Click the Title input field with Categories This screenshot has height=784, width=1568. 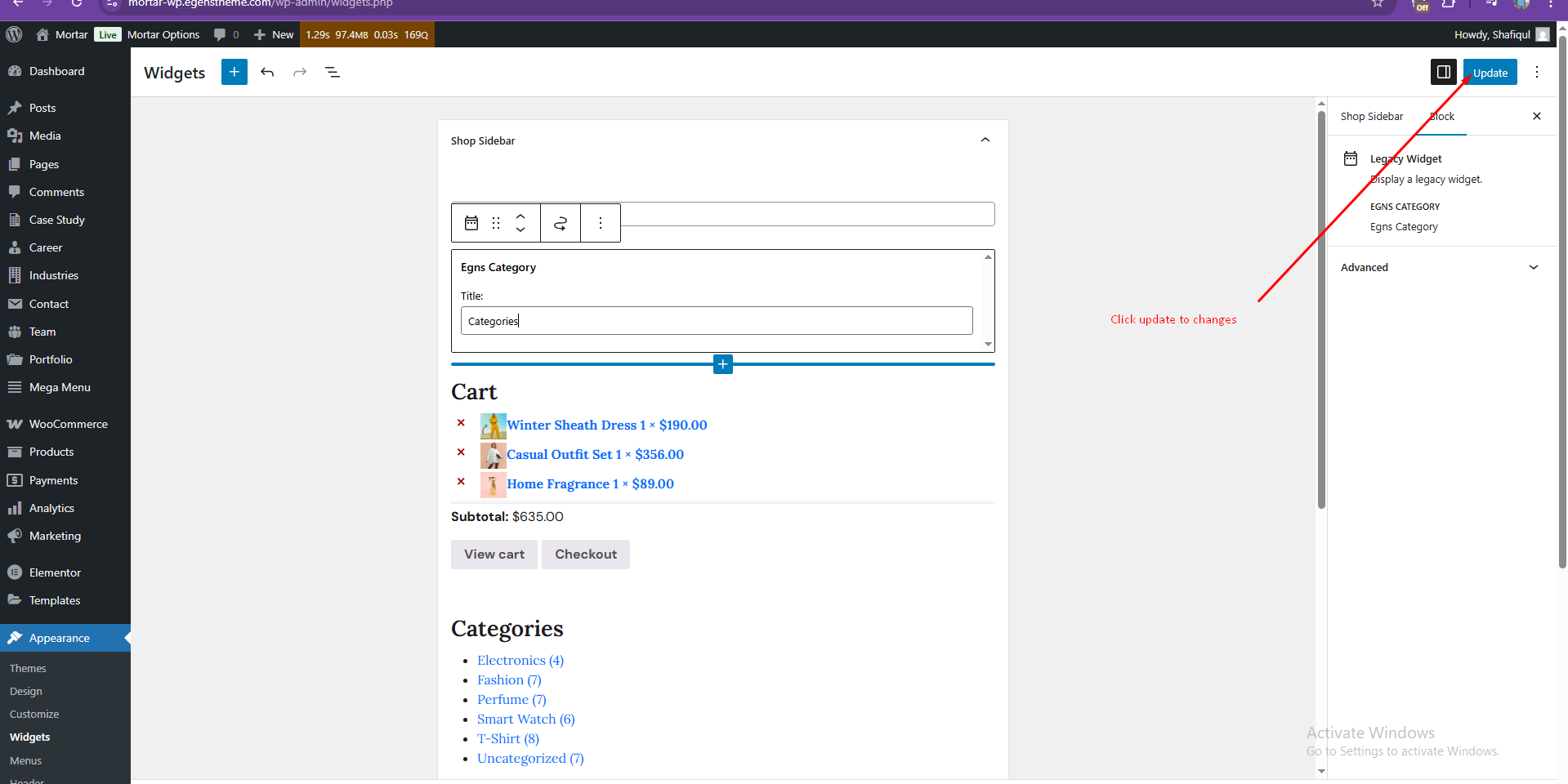[717, 321]
